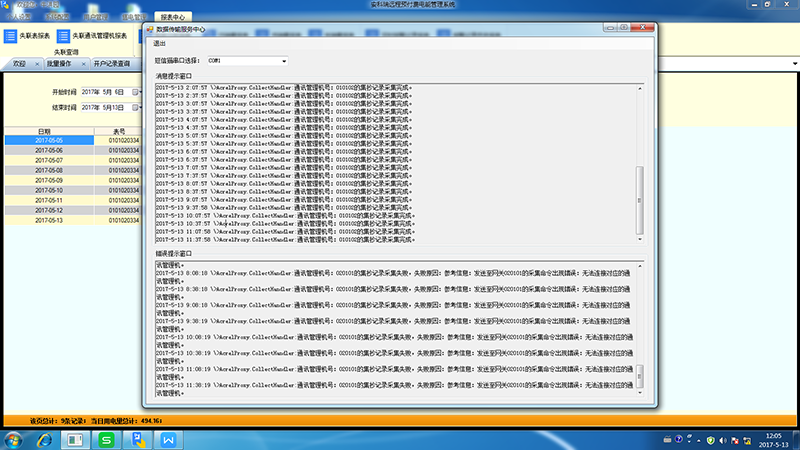Viewport: 800px width, 450px height.
Task: Click the 失联通讯管理机报表 report icon
Action: (63, 36)
